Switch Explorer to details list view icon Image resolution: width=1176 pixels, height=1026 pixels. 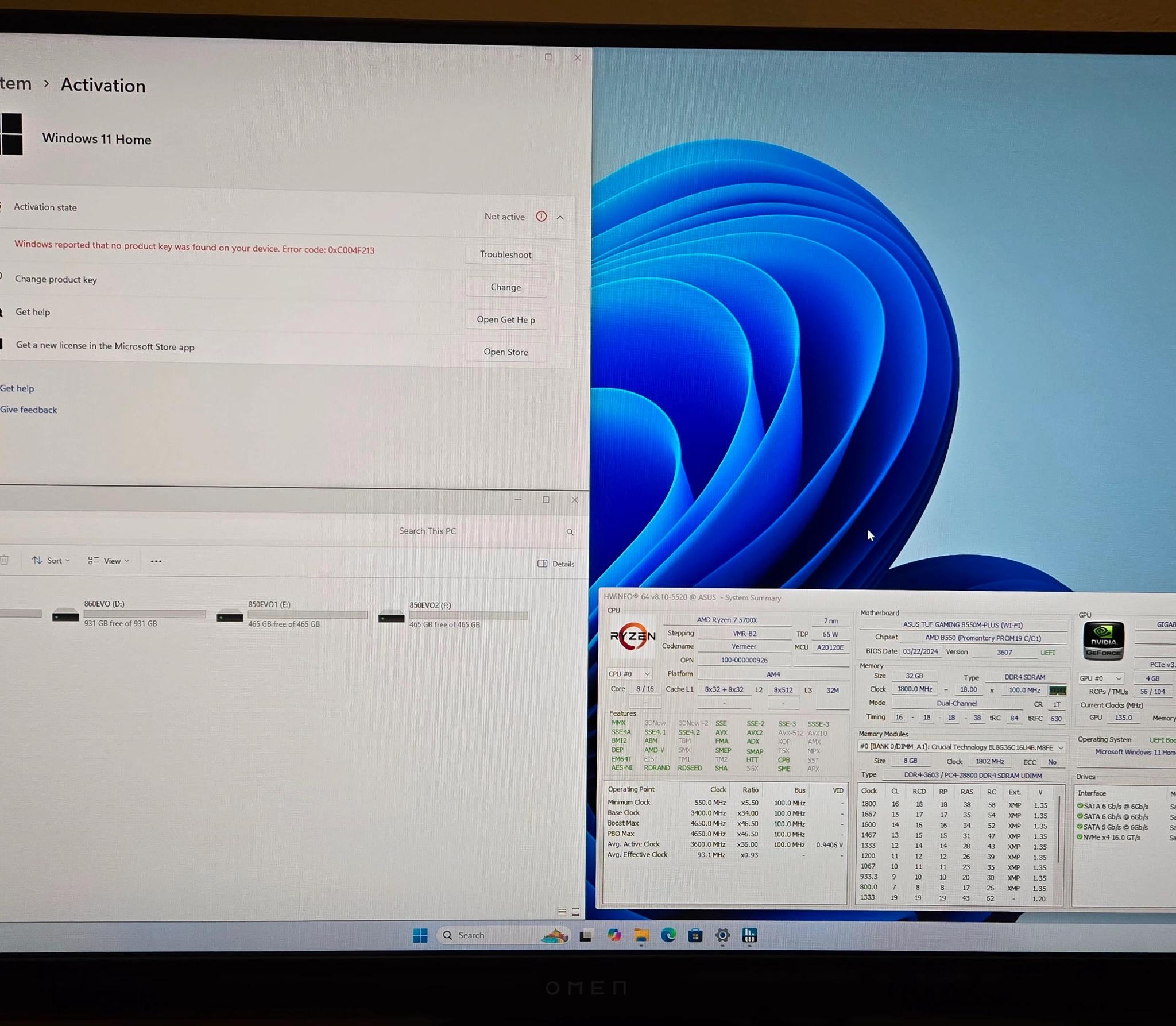(x=562, y=912)
